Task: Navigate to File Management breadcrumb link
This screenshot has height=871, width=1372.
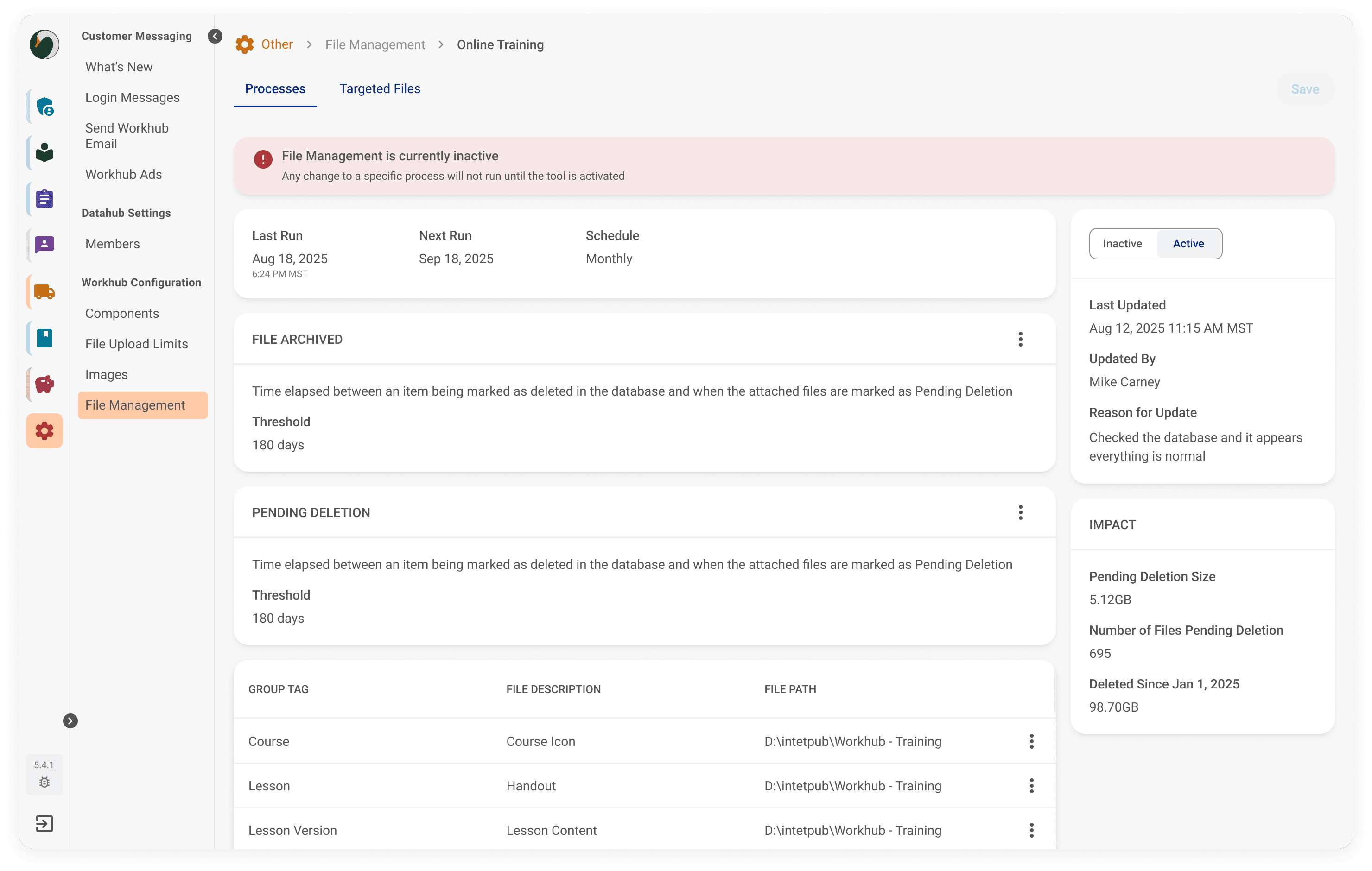Action: point(375,44)
